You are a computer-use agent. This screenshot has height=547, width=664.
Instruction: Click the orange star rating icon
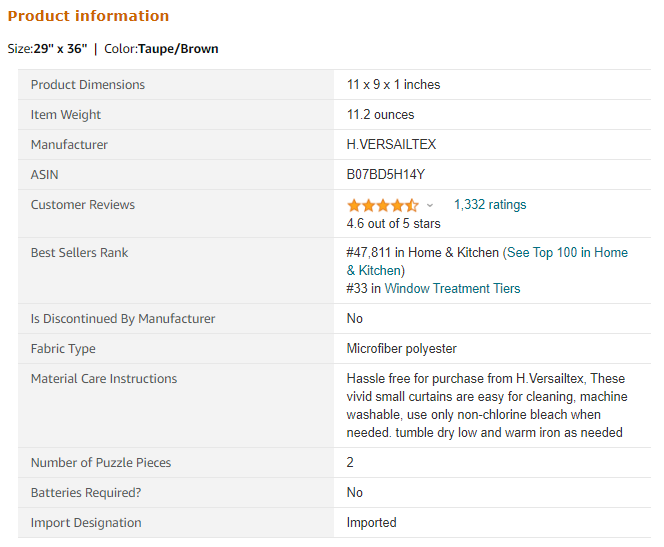point(383,205)
